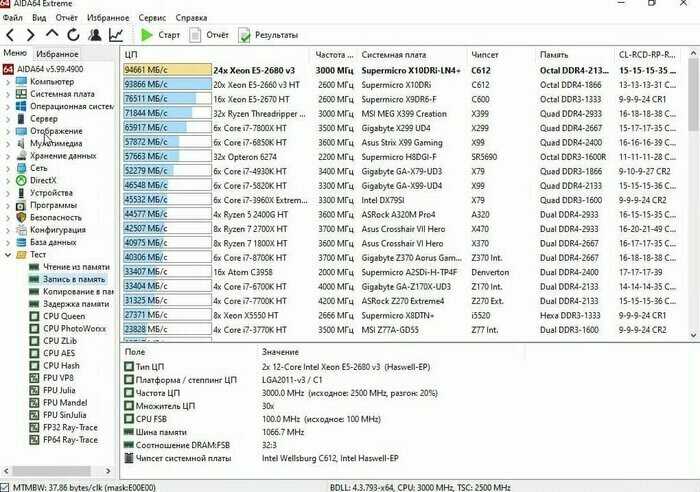Open the Сервис menu
The width and height of the screenshot is (700, 492).
tap(152, 18)
